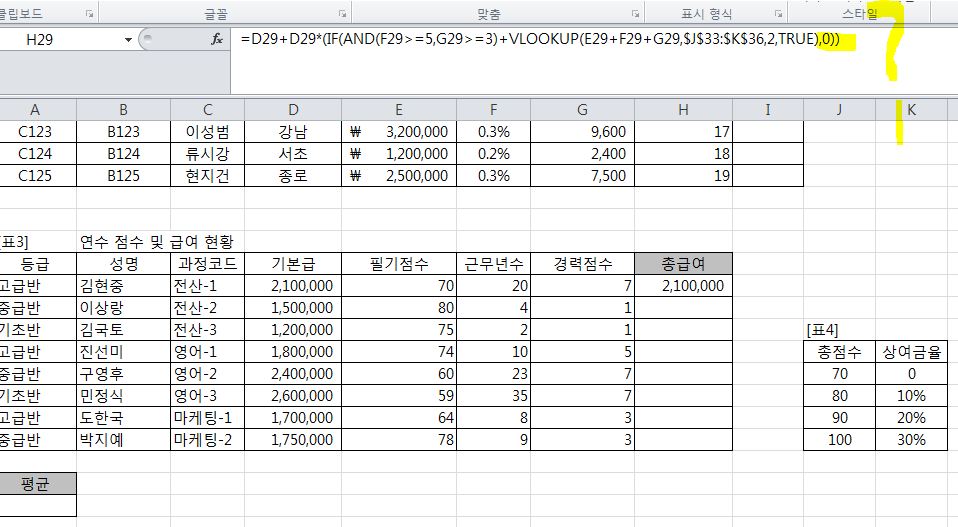Open the 클립보드 group dialog launcher
The width and height of the screenshot is (958, 527).
point(90,14)
